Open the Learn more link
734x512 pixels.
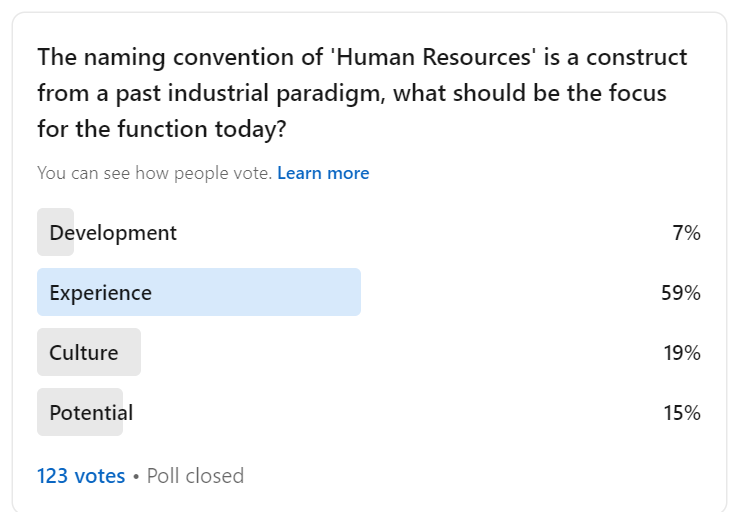[323, 173]
